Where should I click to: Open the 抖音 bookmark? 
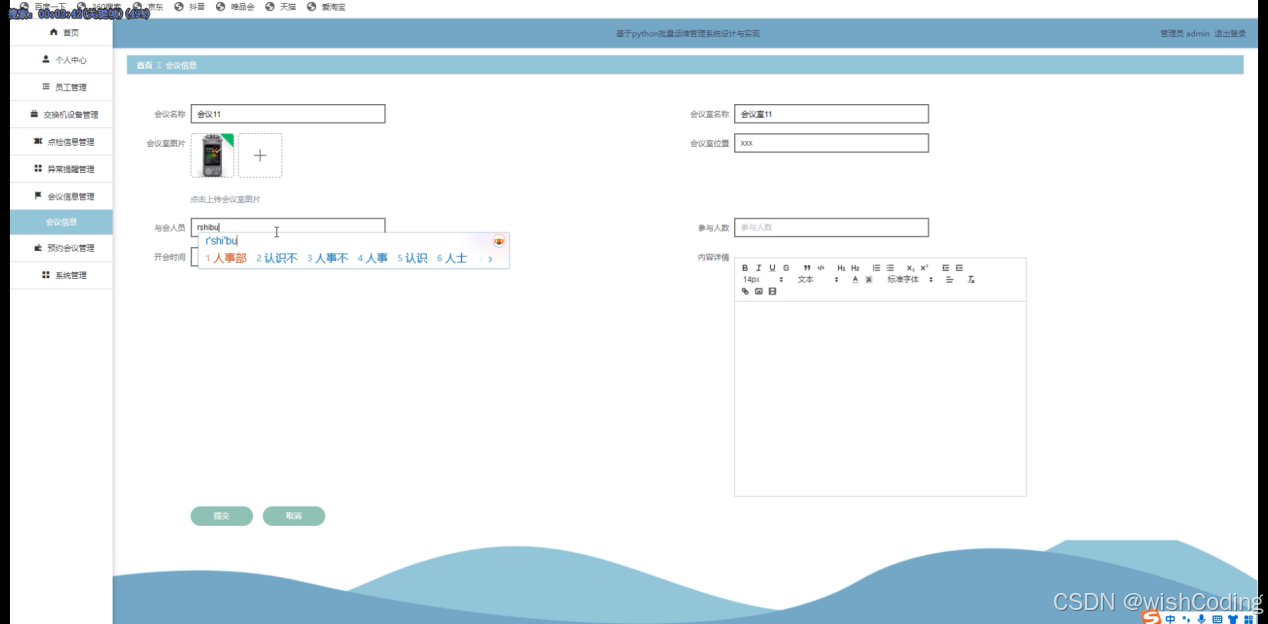(x=189, y=6)
